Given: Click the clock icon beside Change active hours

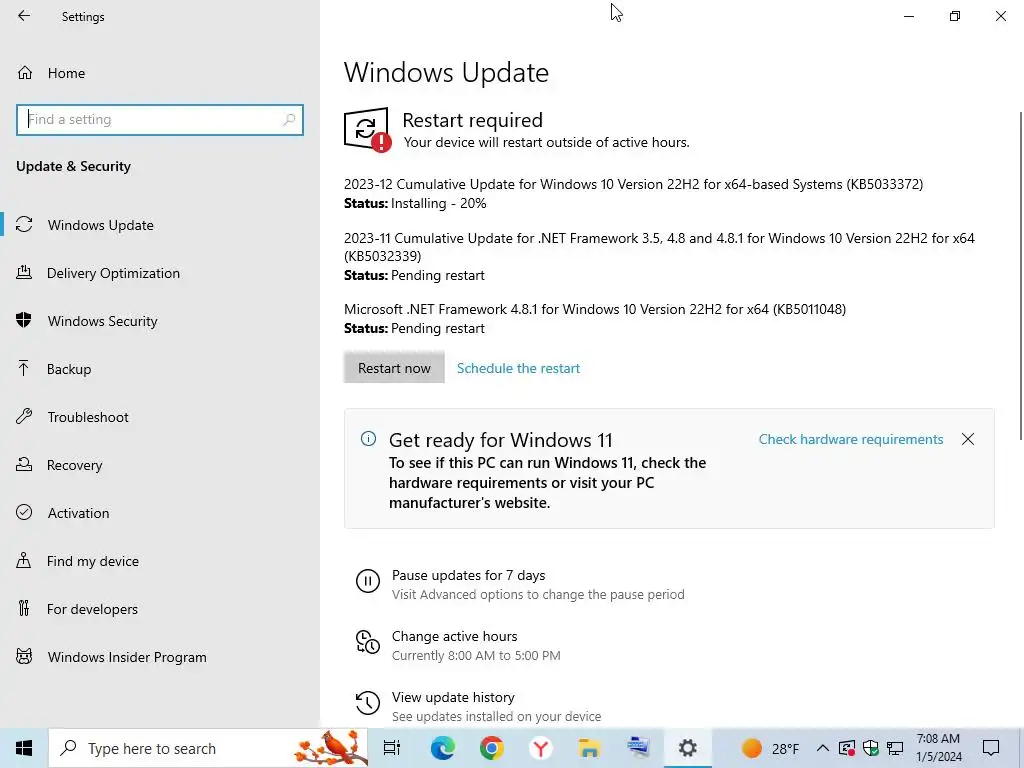Looking at the screenshot, I should [368, 642].
